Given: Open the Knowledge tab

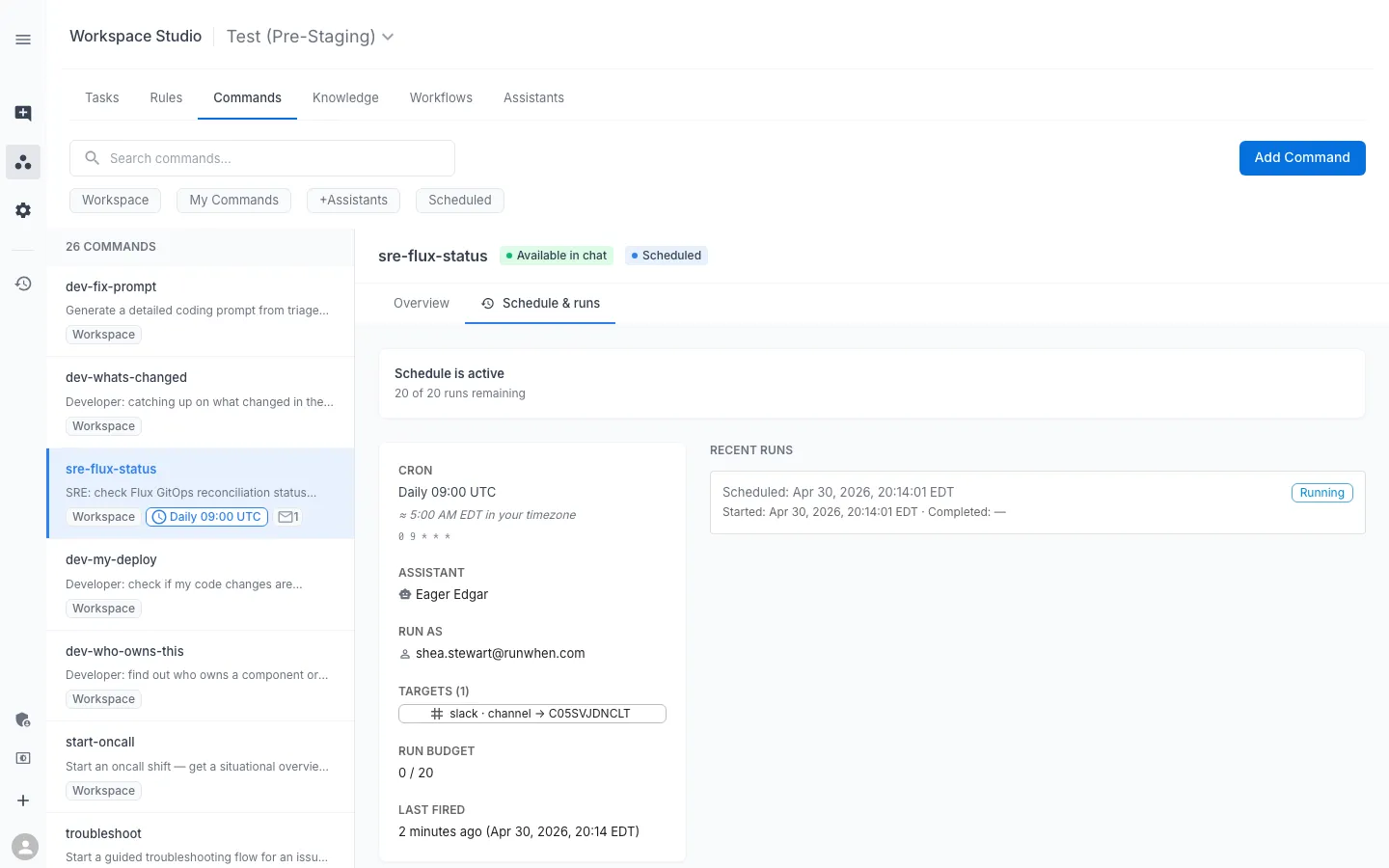Looking at the screenshot, I should click(345, 97).
